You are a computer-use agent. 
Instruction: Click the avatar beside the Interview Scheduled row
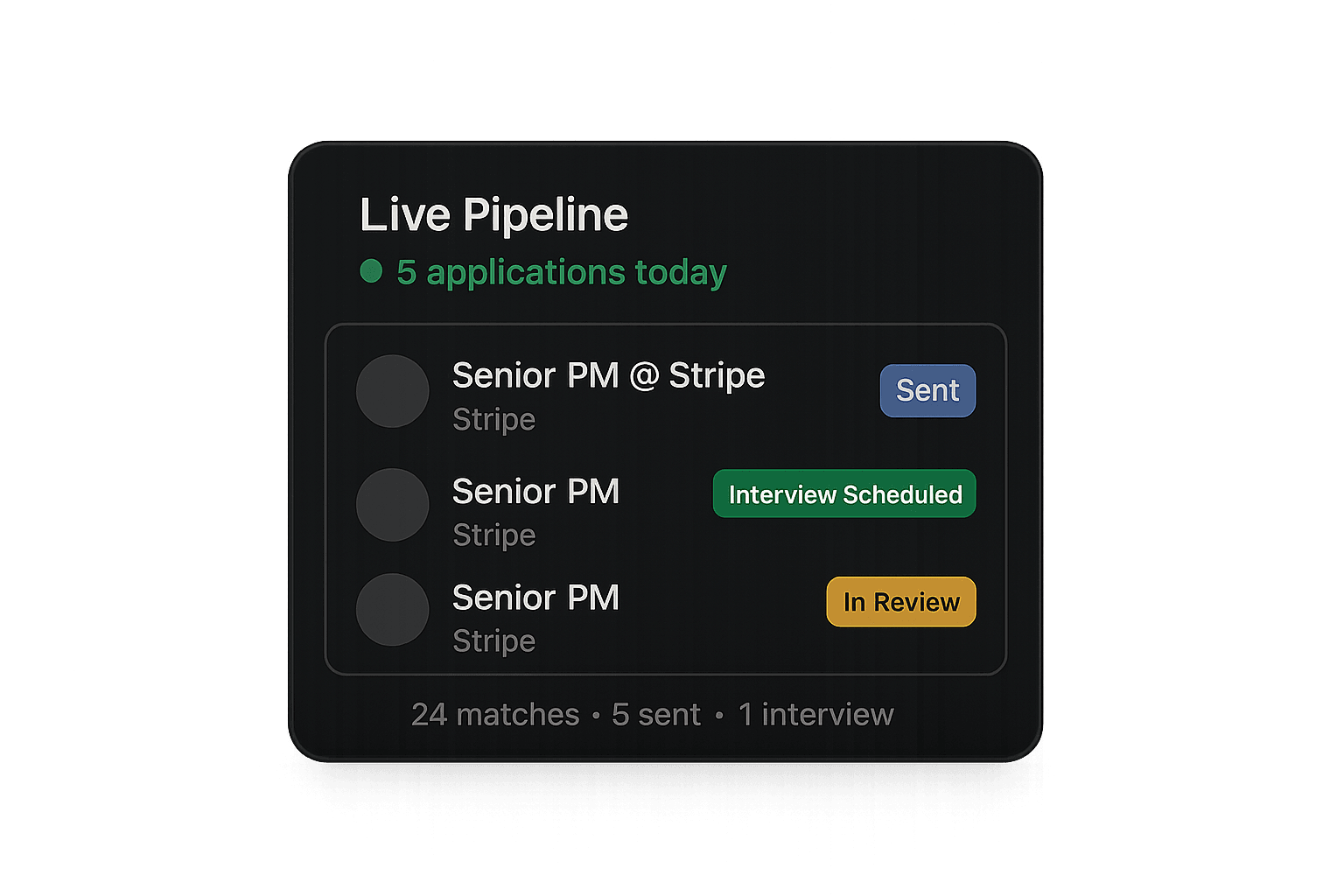(x=393, y=505)
